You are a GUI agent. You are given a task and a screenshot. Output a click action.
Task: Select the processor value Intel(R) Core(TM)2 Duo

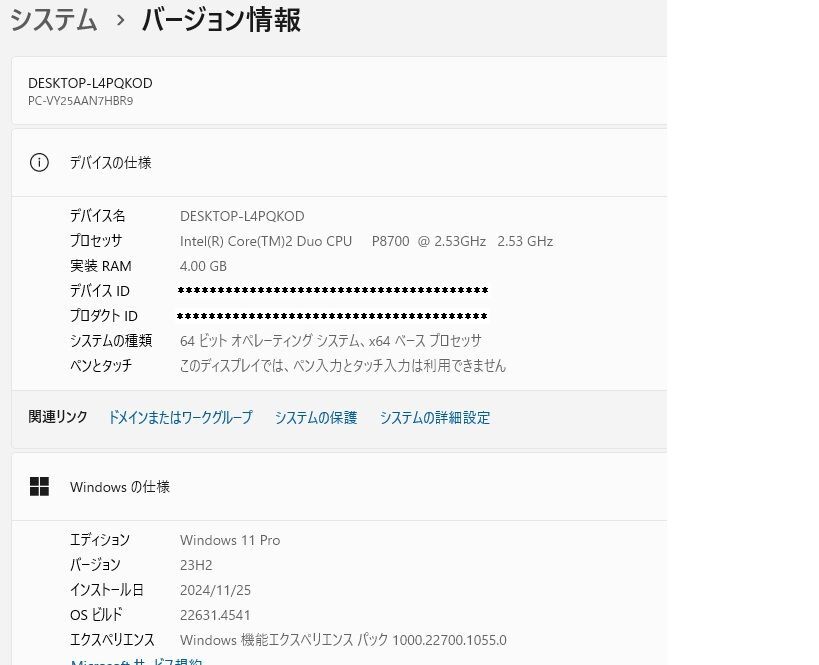coord(366,241)
